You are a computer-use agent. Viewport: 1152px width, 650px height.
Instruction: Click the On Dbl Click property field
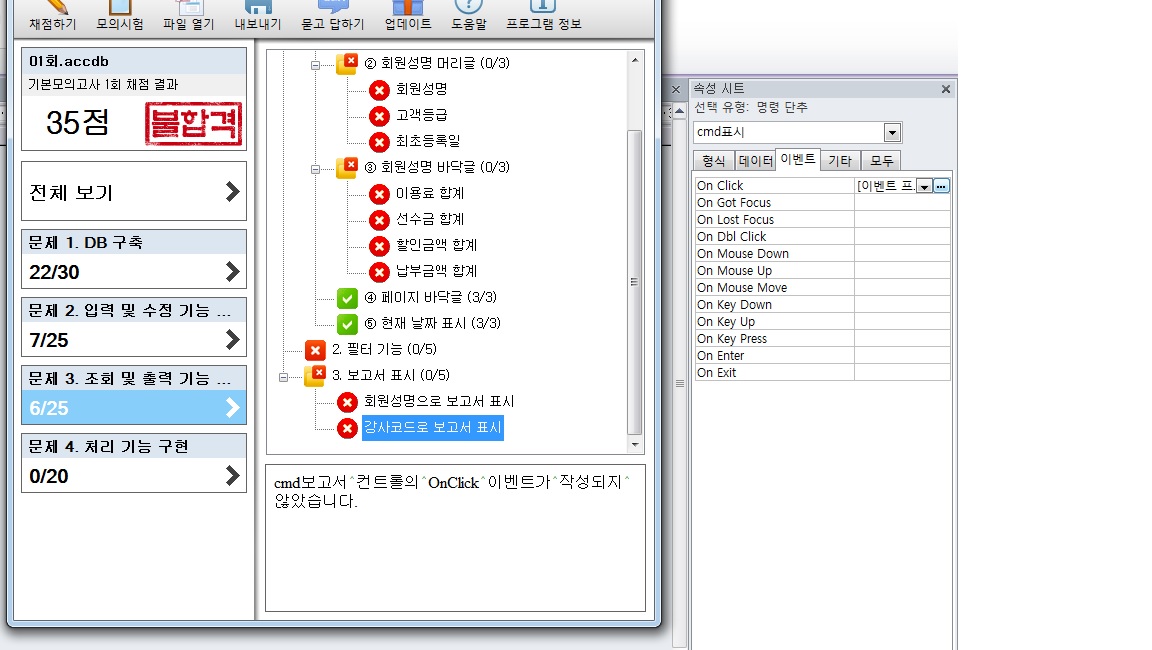coord(901,237)
